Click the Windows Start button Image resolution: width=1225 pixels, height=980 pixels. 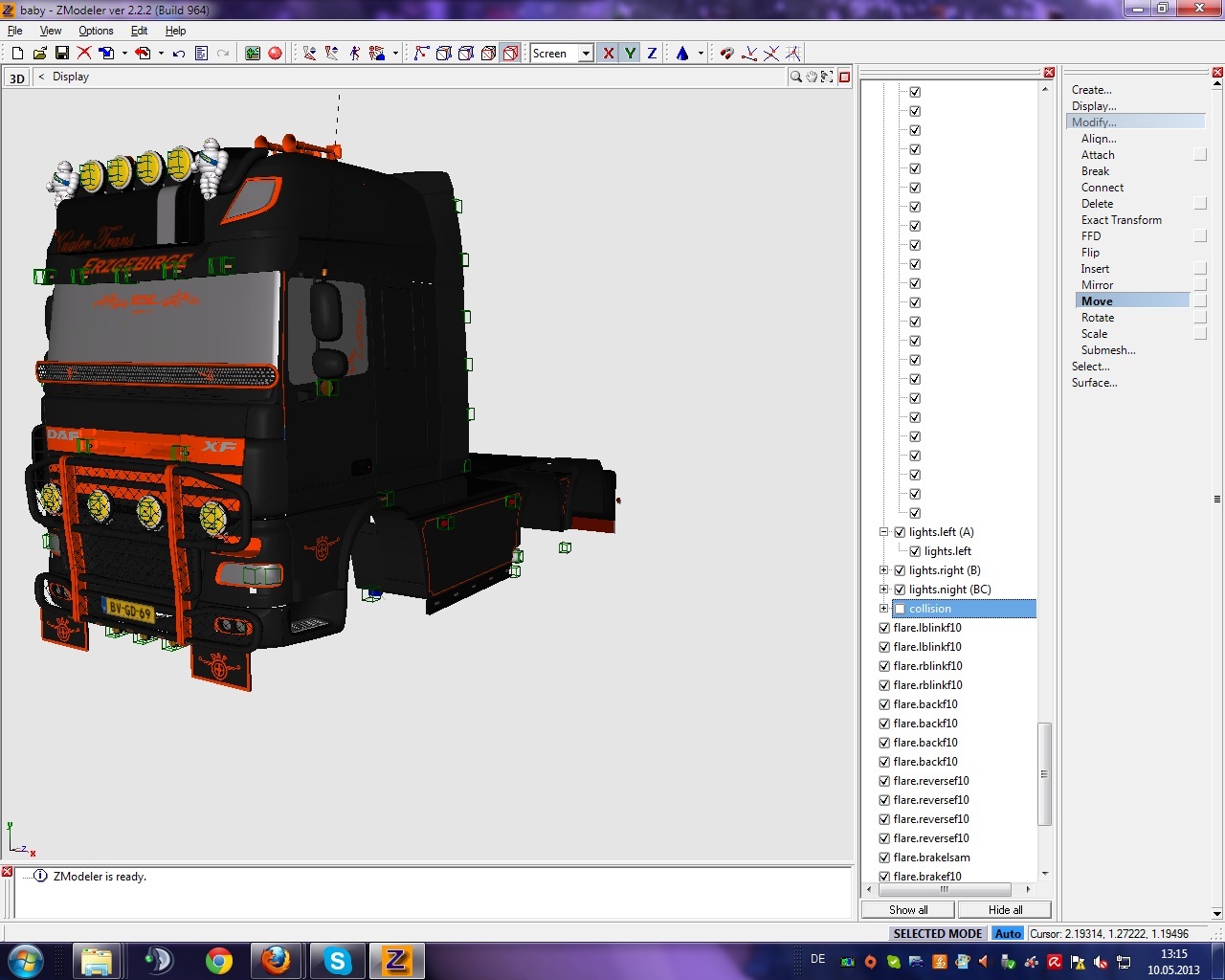pyautogui.click(x=25, y=960)
